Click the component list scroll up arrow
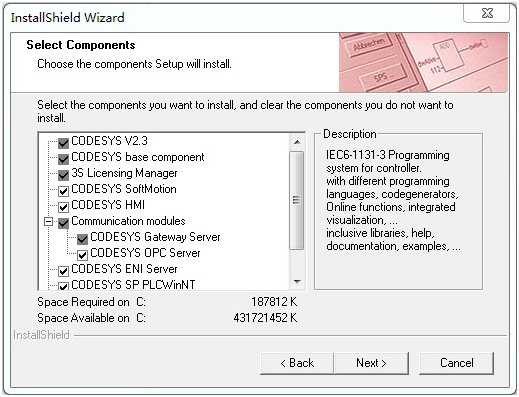Screen dimensions: 519x397 tap(297, 143)
